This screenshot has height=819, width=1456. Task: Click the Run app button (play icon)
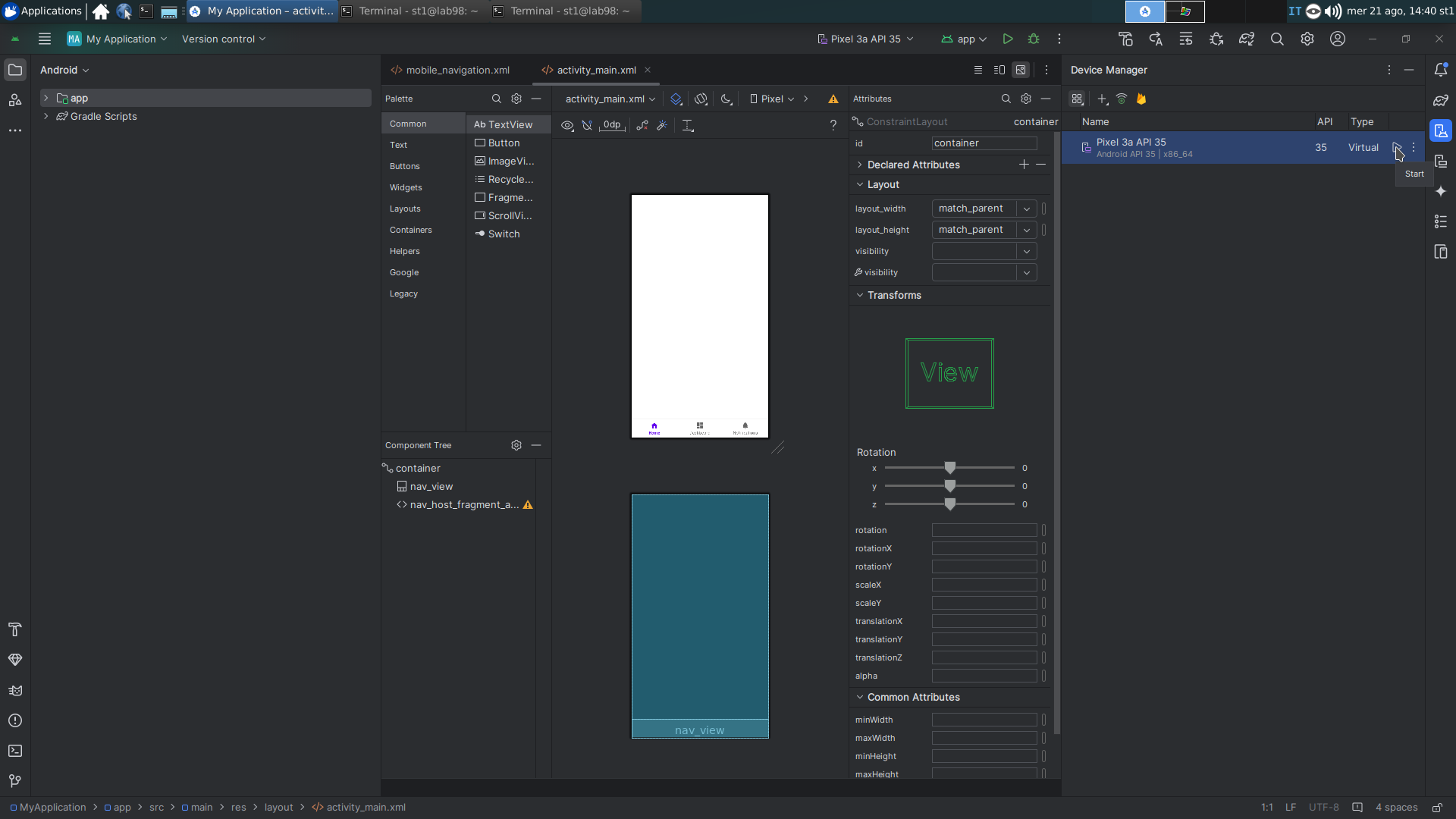pos(1008,38)
